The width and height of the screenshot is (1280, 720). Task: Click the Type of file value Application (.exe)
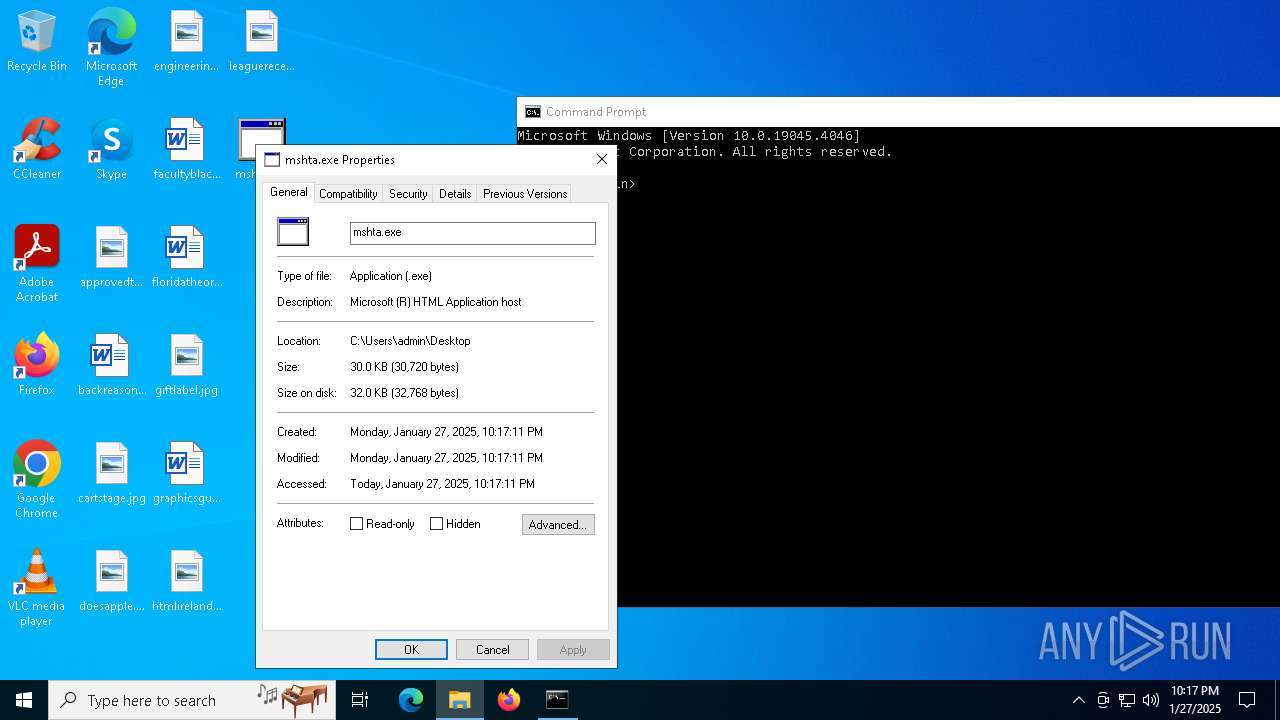coord(391,276)
